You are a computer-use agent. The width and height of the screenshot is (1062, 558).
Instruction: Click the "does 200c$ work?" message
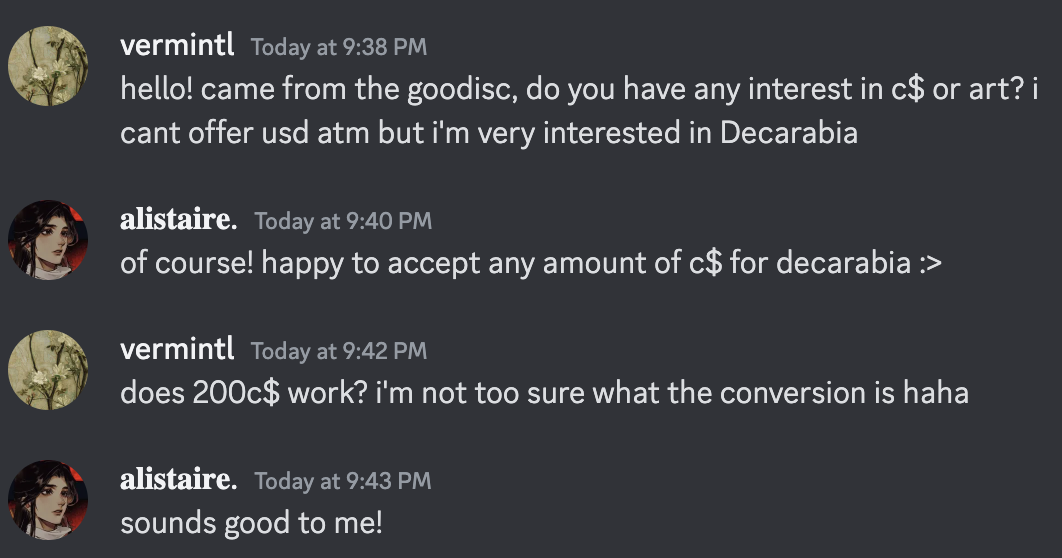(x=544, y=393)
